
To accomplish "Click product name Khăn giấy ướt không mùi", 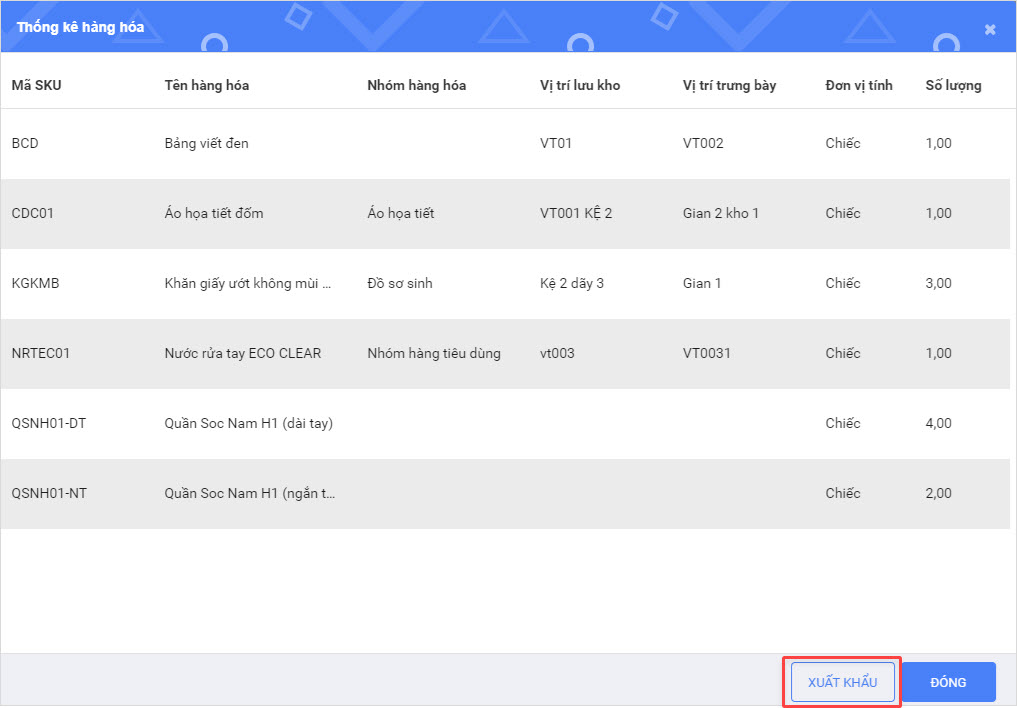I will tap(248, 283).
